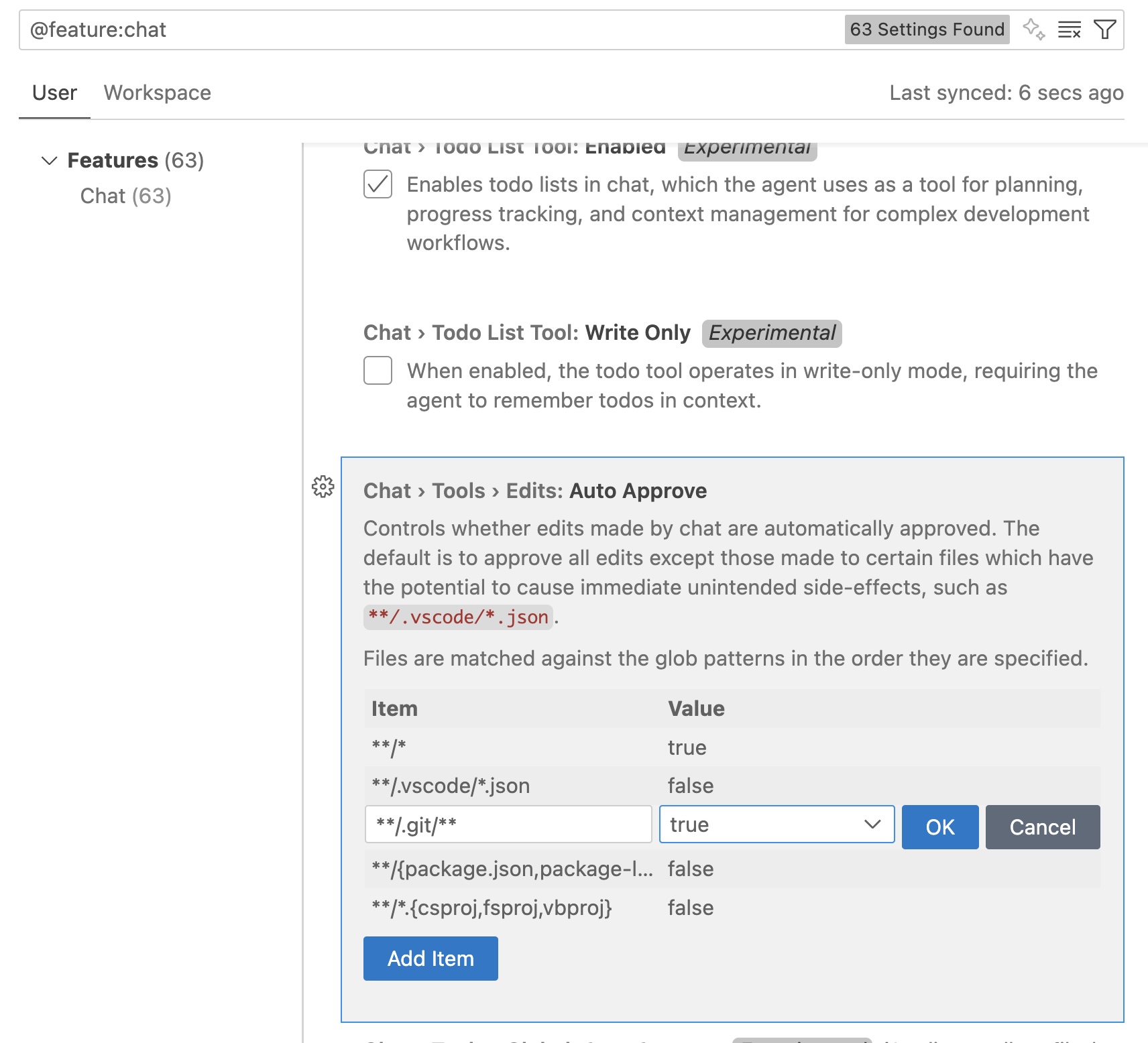
Task: Switch to the Workspace tab
Action: (157, 93)
